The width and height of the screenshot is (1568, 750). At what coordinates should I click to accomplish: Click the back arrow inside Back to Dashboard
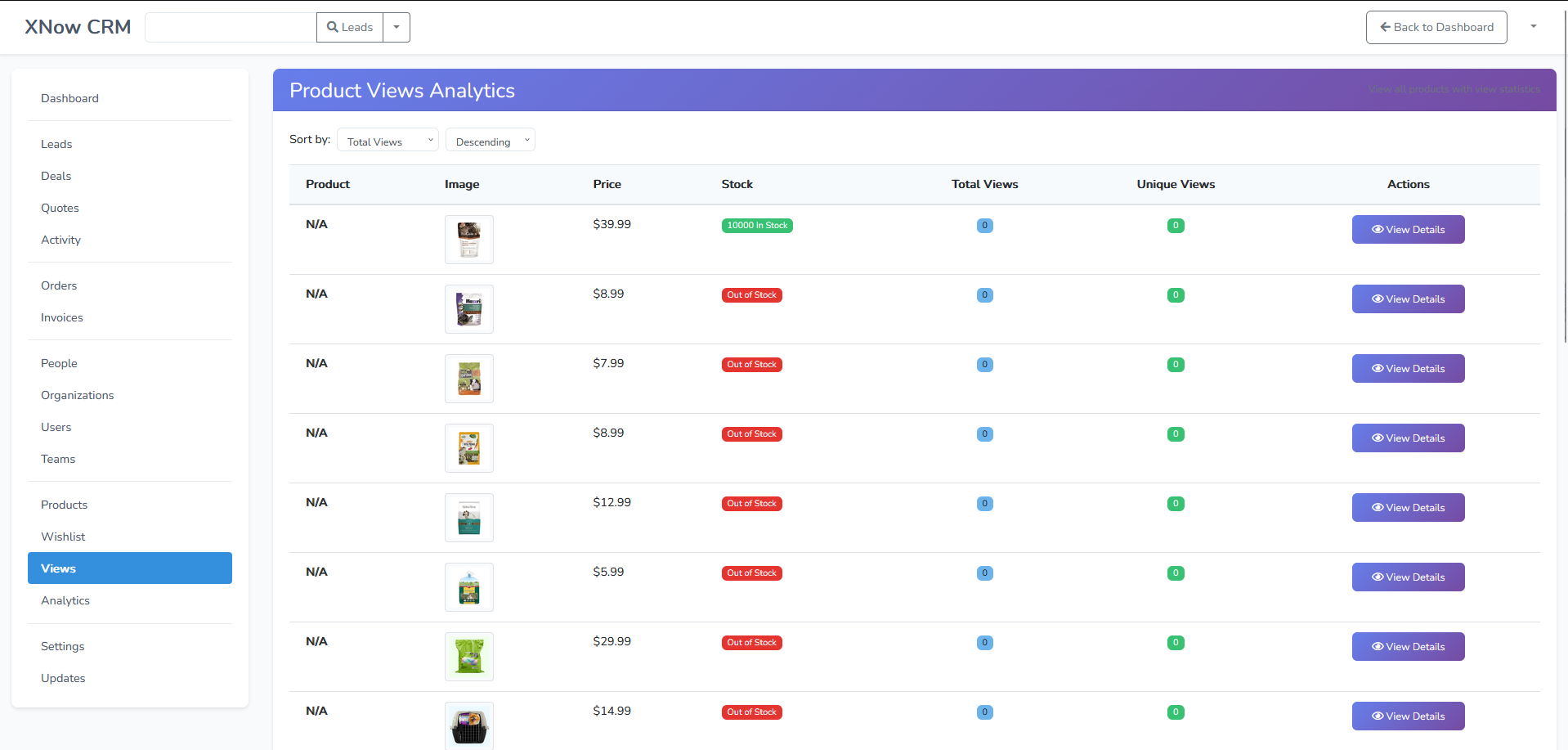tap(1384, 27)
